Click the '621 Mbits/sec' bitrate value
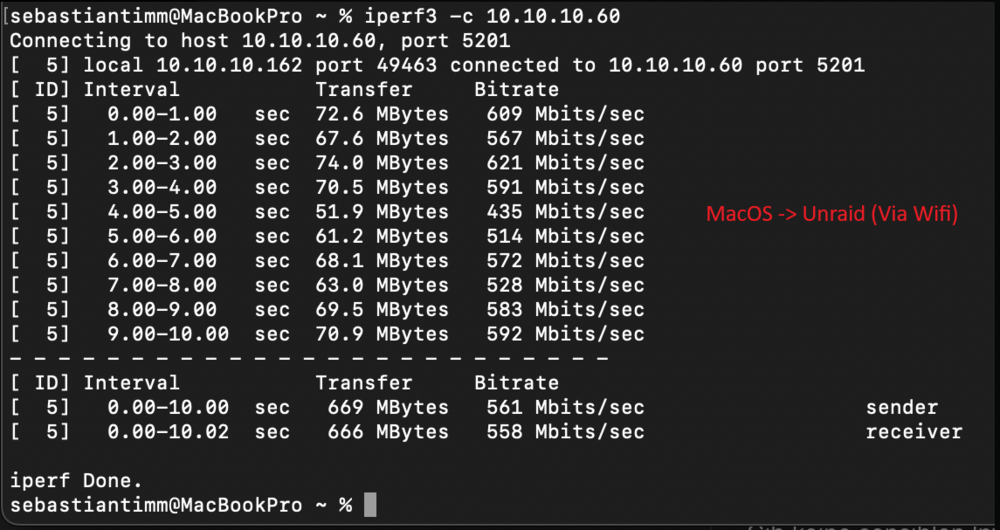 [565, 163]
